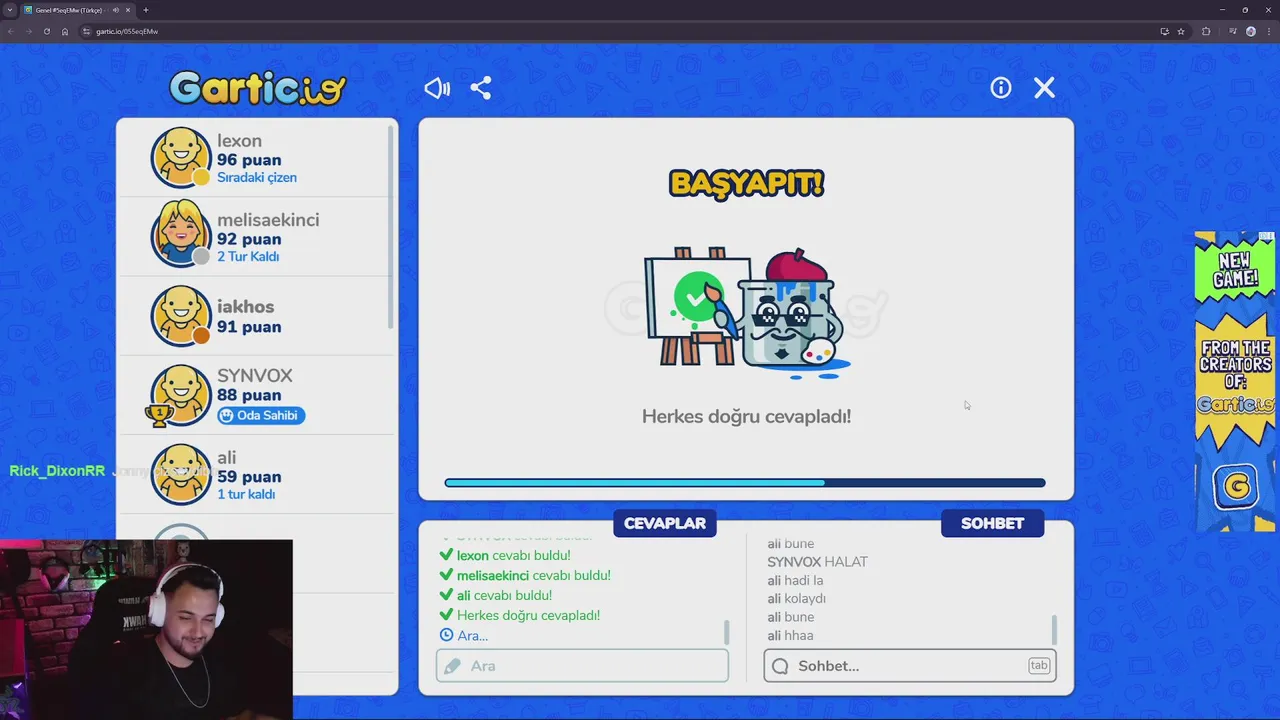The image size is (1280, 720).
Task: Open iakhos's player avatar
Action: click(181, 316)
